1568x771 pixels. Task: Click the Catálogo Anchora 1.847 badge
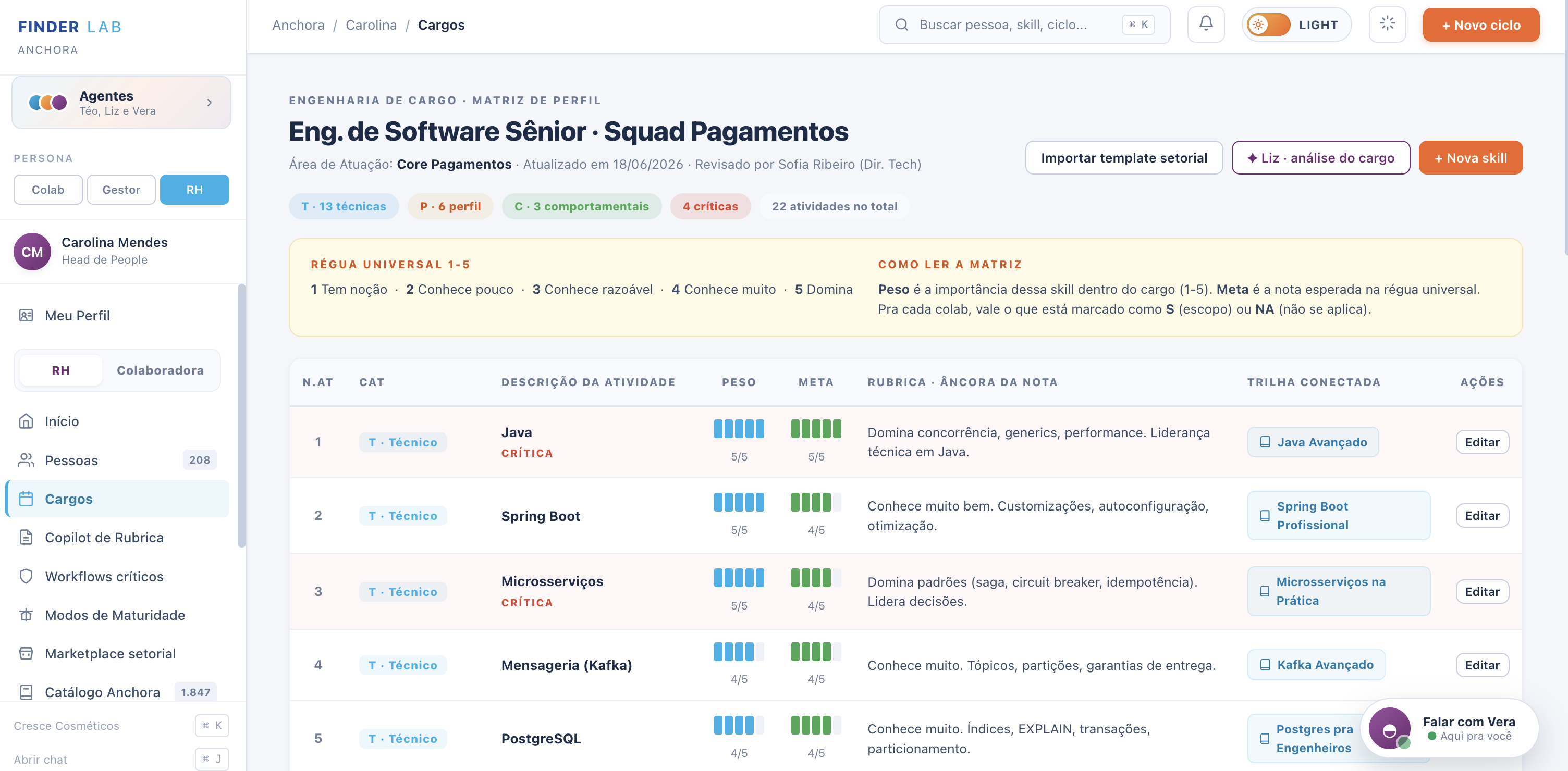195,692
